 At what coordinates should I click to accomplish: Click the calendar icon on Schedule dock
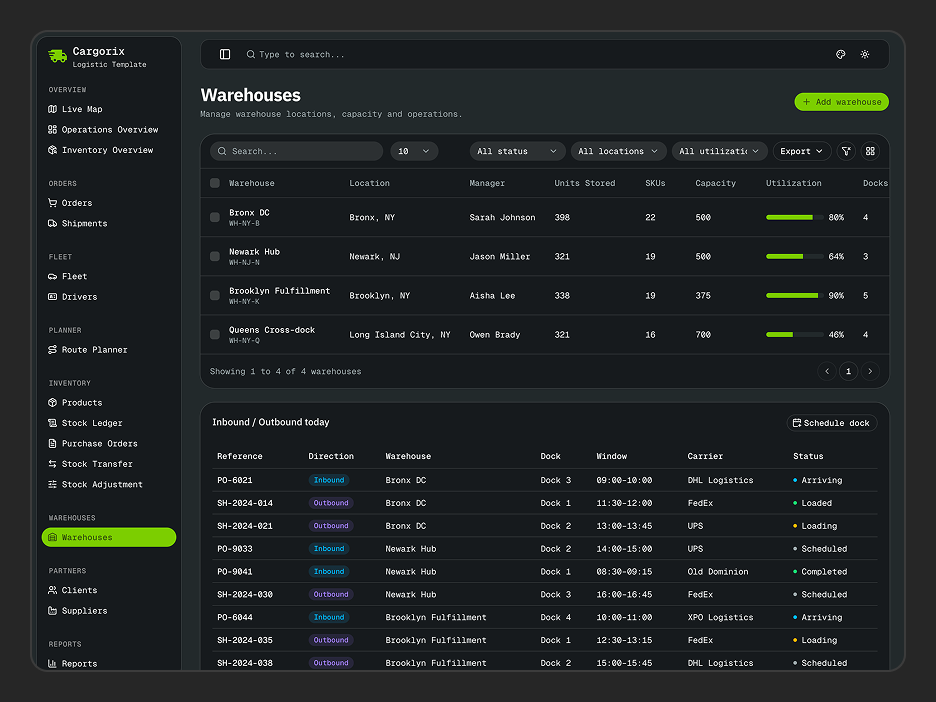(x=796, y=423)
